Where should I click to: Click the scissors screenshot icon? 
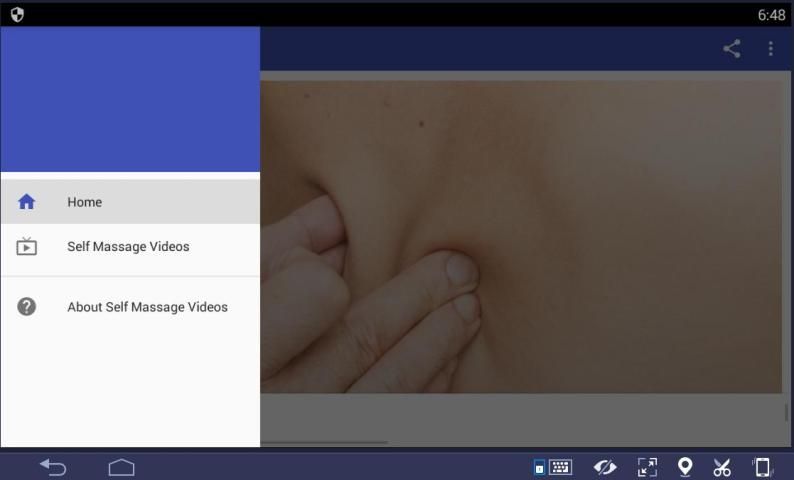click(722, 467)
